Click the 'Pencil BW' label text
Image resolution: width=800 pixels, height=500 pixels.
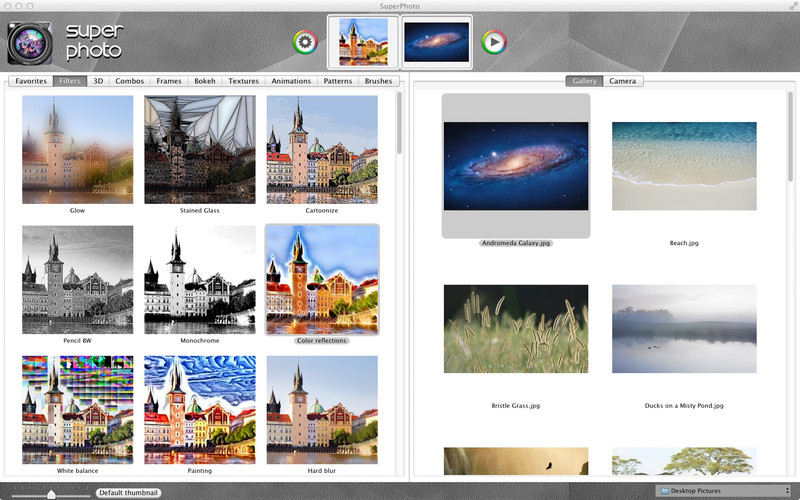pos(78,340)
